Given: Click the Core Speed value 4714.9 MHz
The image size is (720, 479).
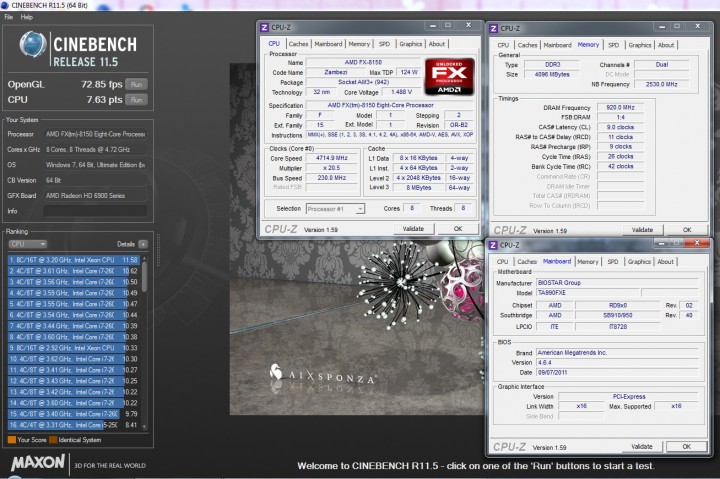Looking at the screenshot, I should tap(332, 158).
